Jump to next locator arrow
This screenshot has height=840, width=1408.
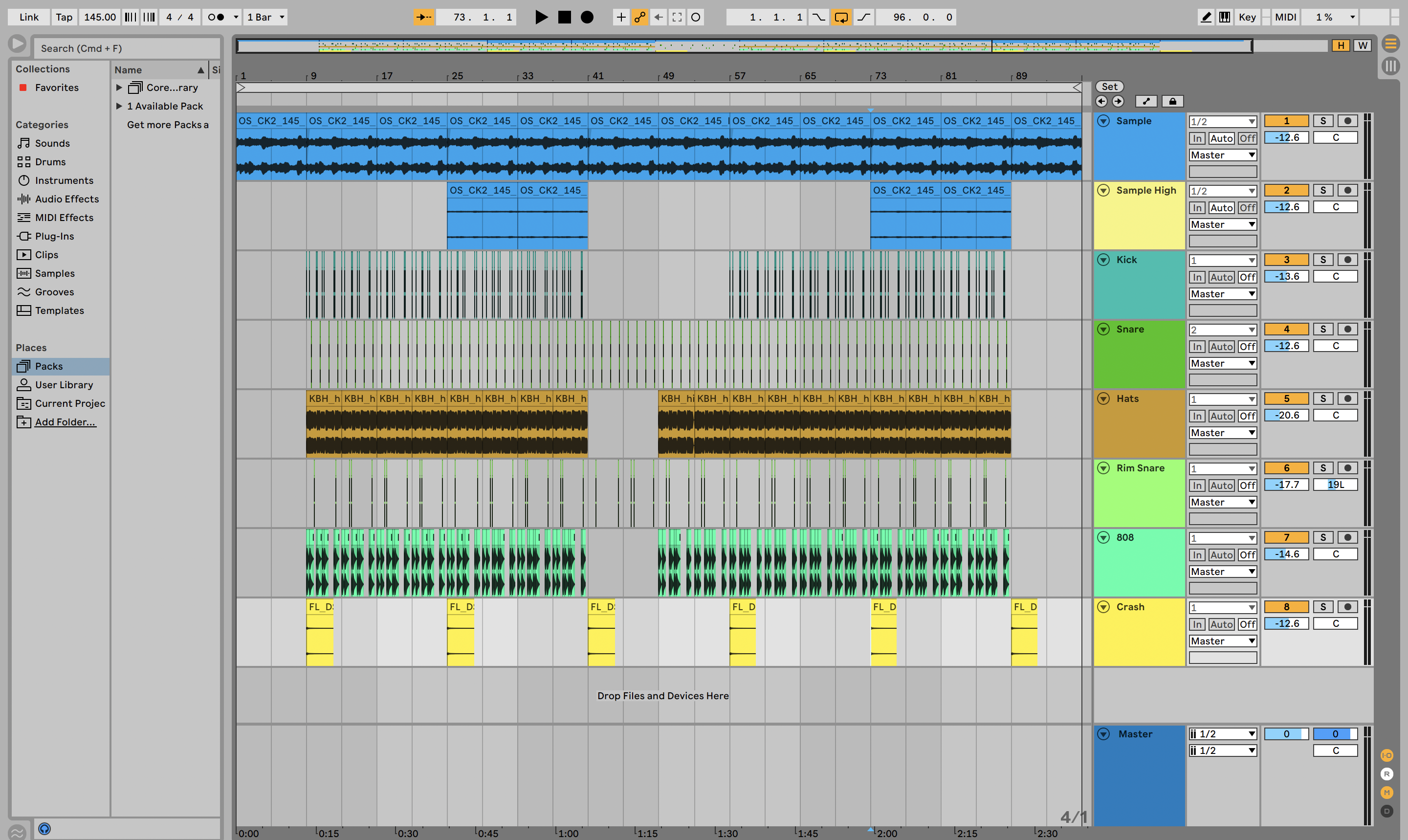point(1118,101)
